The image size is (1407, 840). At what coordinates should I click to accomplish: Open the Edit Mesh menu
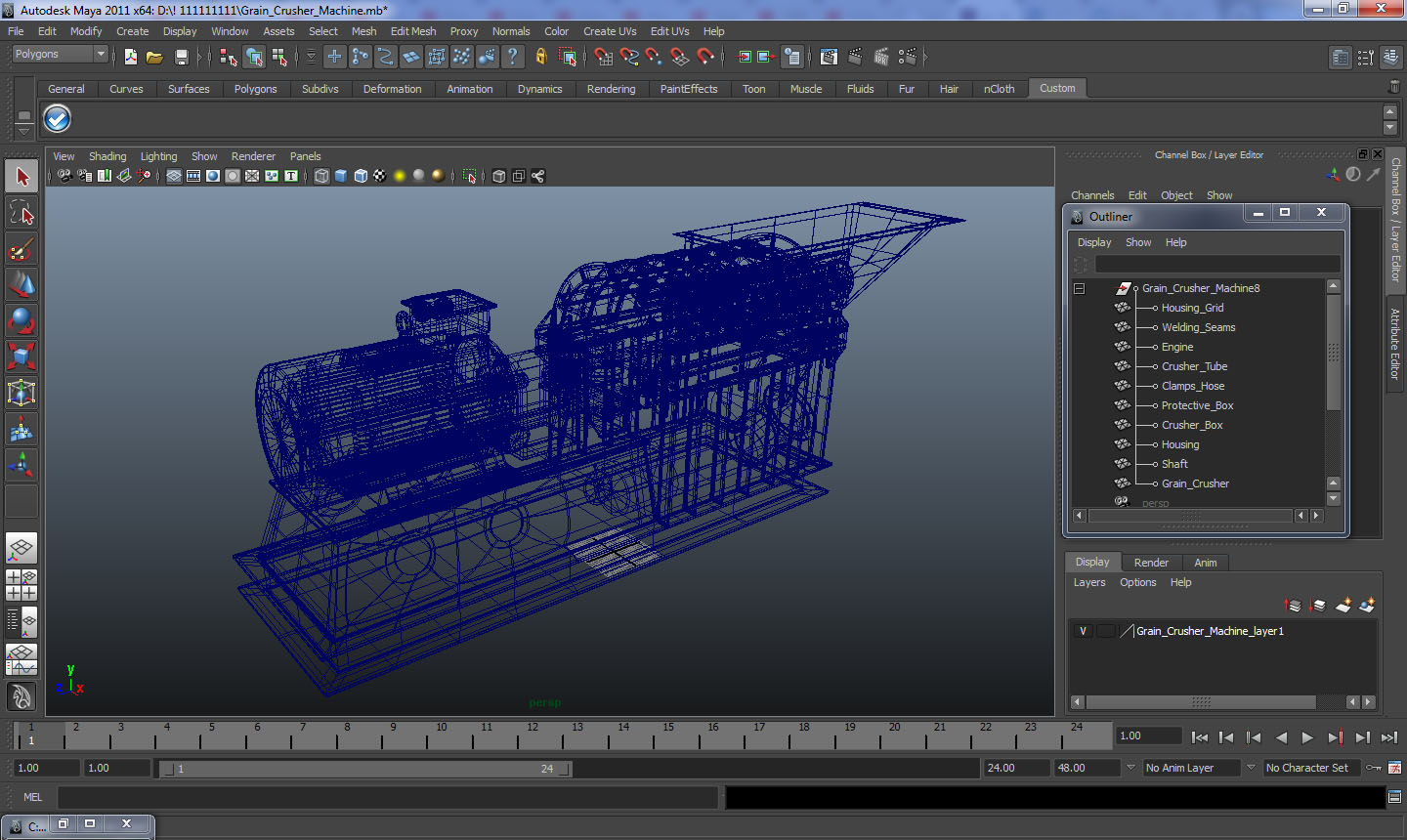[413, 31]
